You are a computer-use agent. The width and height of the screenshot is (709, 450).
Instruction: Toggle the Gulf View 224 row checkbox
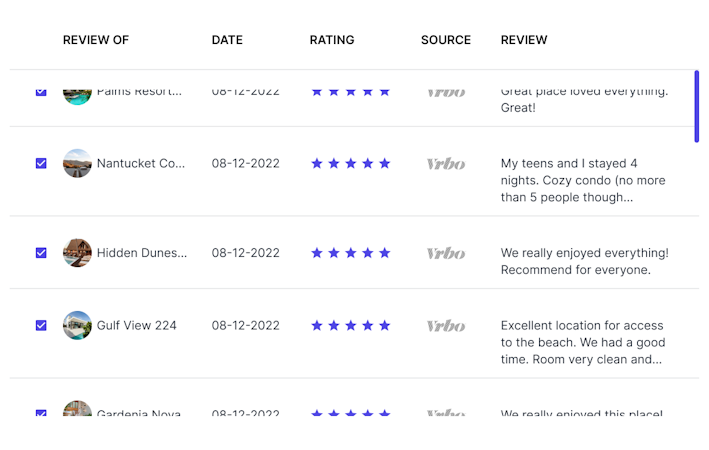pos(41,325)
